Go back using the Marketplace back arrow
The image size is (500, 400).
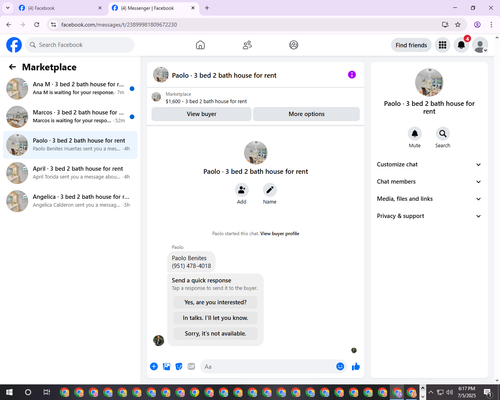(x=12, y=67)
